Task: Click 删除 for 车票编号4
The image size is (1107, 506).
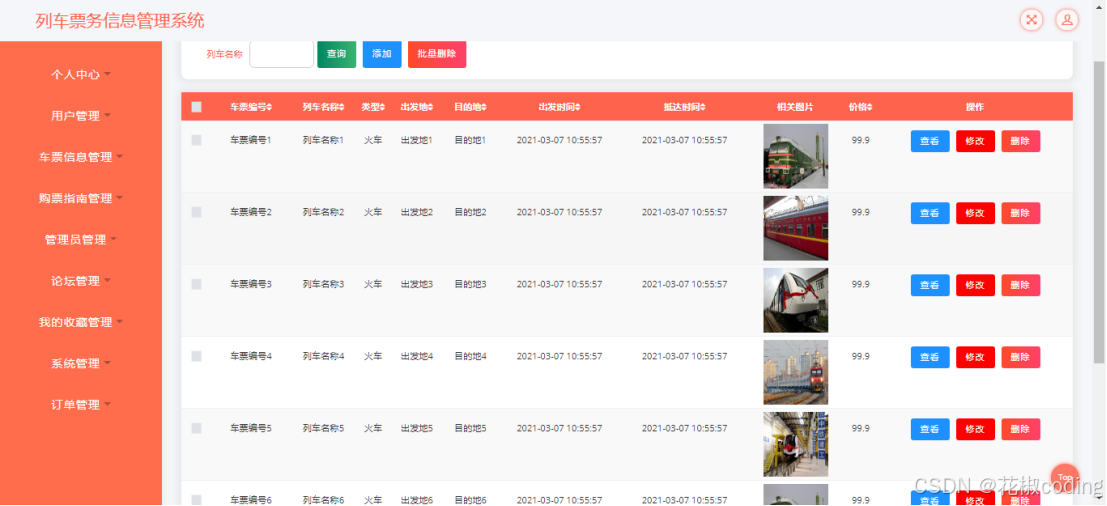Action: pyautogui.click(x=1020, y=357)
